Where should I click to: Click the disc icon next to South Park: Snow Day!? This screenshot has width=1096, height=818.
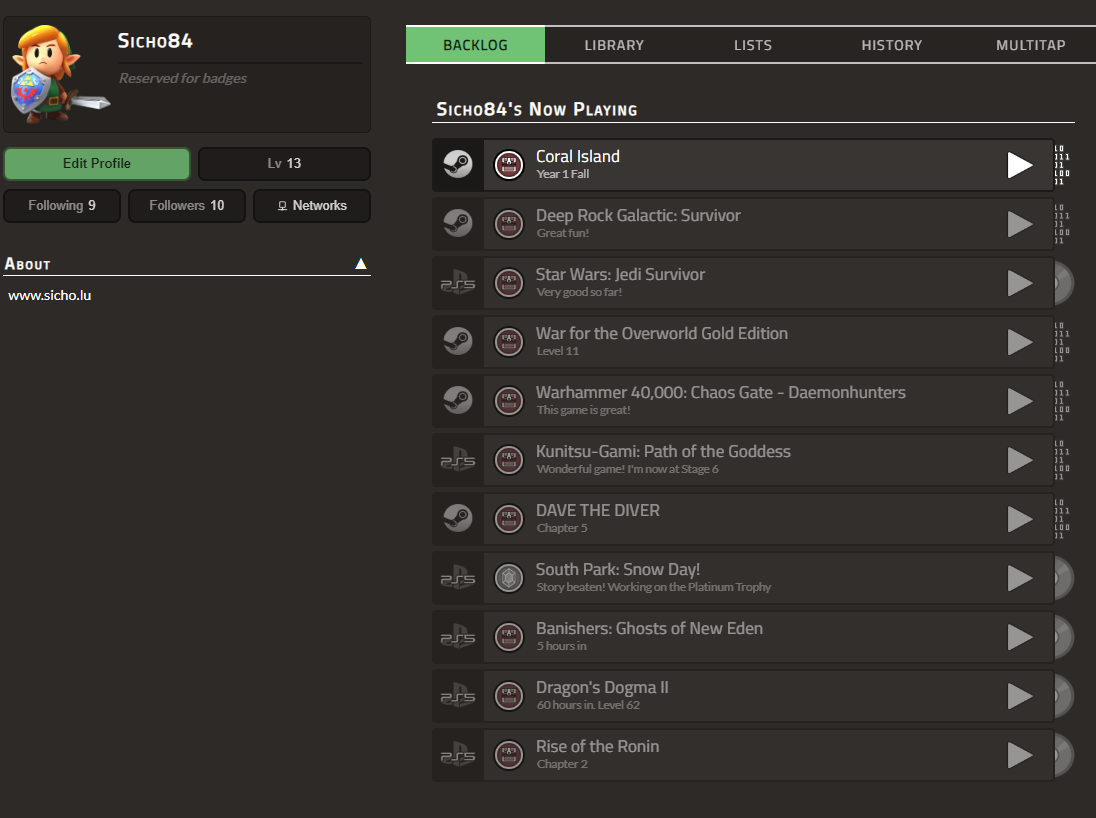[1063, 578]
